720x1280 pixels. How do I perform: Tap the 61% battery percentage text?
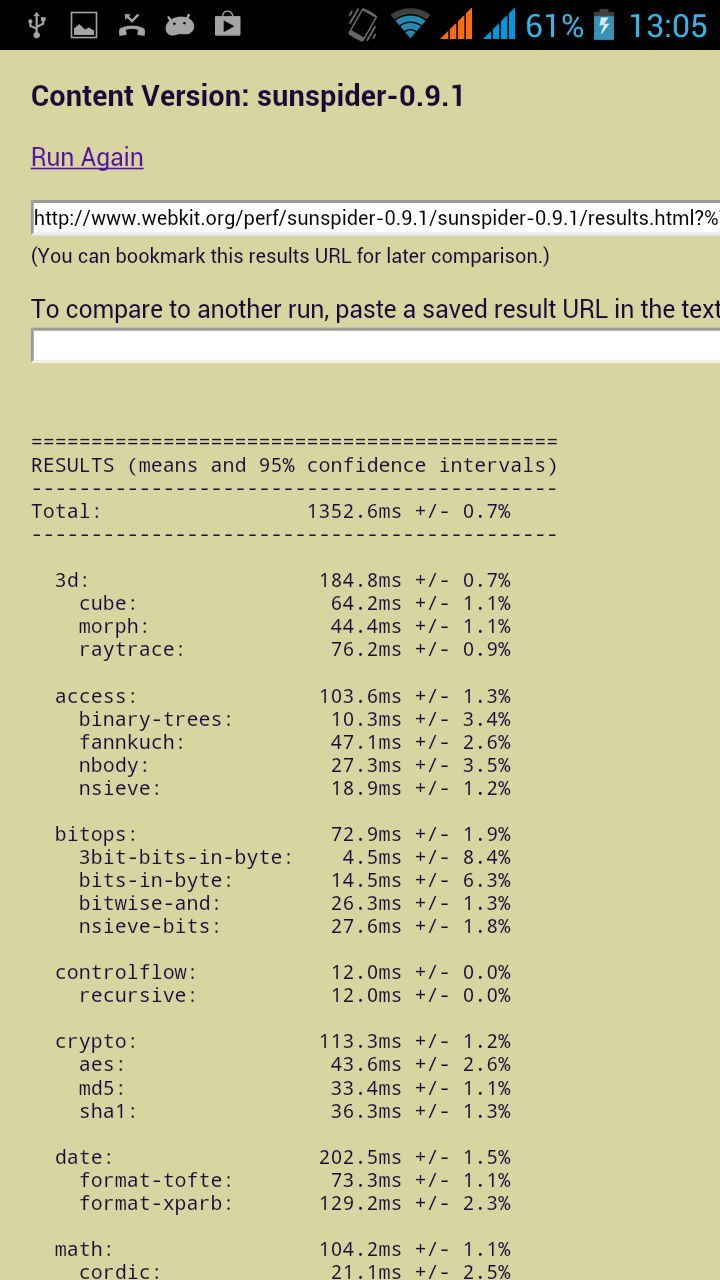tap(554, 25)
